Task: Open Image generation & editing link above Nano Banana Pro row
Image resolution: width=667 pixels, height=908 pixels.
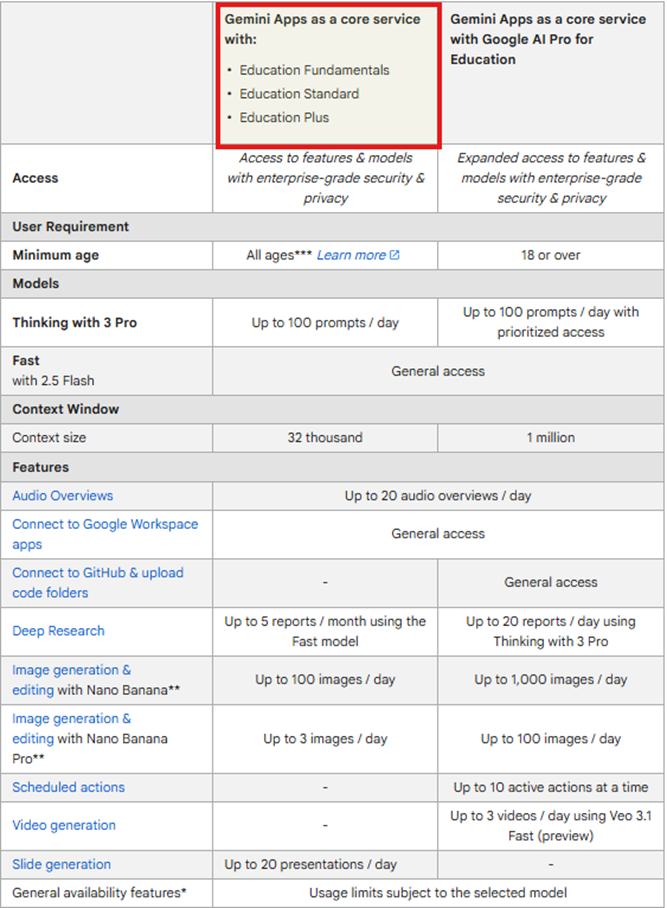Action: pos(71,670)
